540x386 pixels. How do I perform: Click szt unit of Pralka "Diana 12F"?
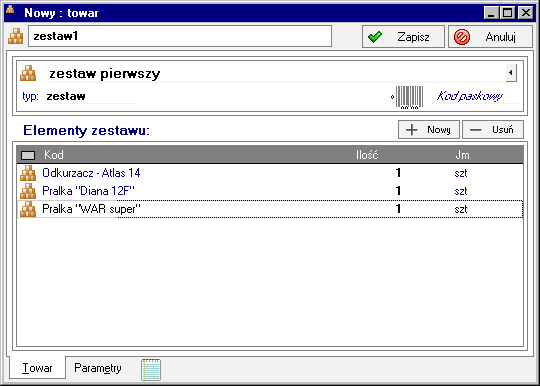click(461, 191)
